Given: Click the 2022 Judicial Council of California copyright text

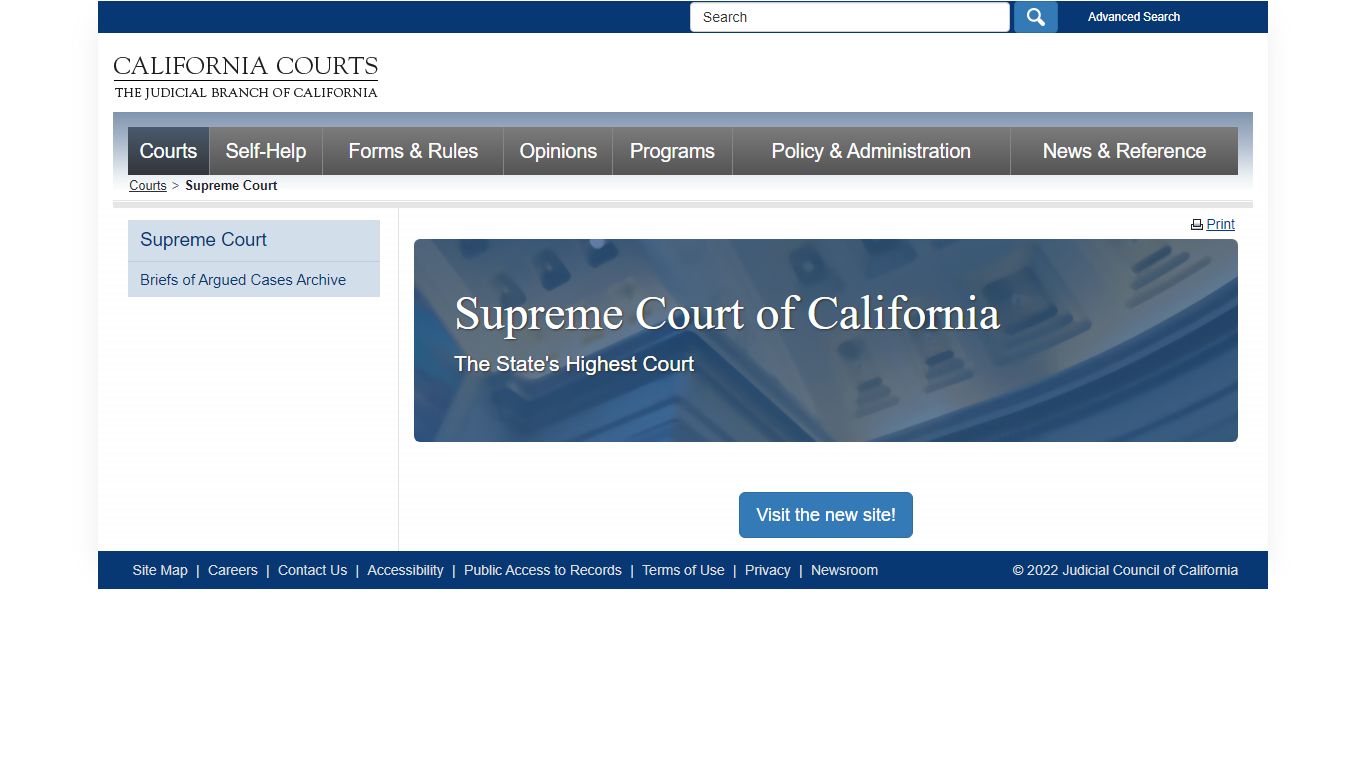Looking at the screenshot, I should tap(1125, 570).
